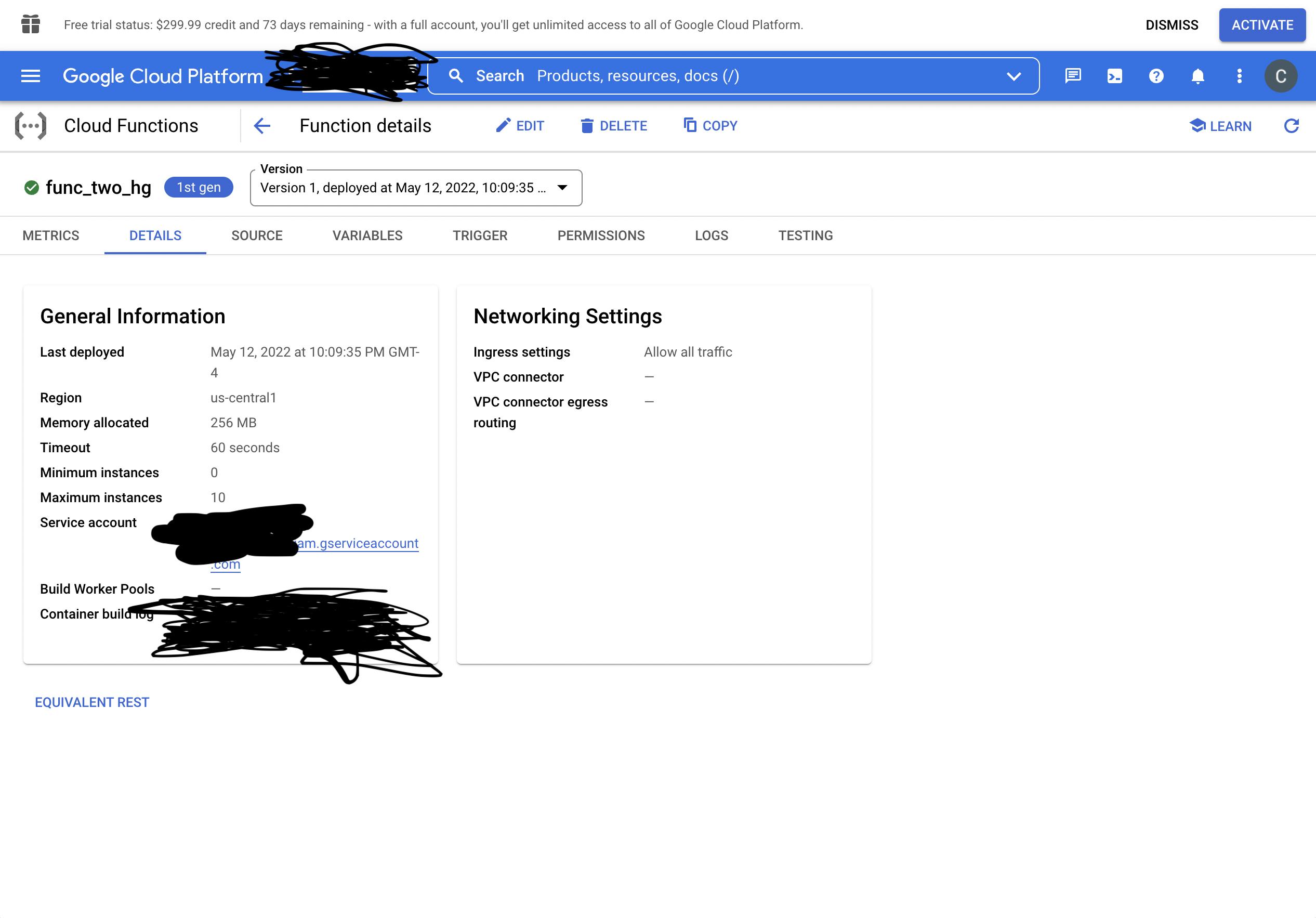1316x918 pixels.
Task: Click the Allow all traffic value
Action: pyautogui.click(x=688, y=352)
